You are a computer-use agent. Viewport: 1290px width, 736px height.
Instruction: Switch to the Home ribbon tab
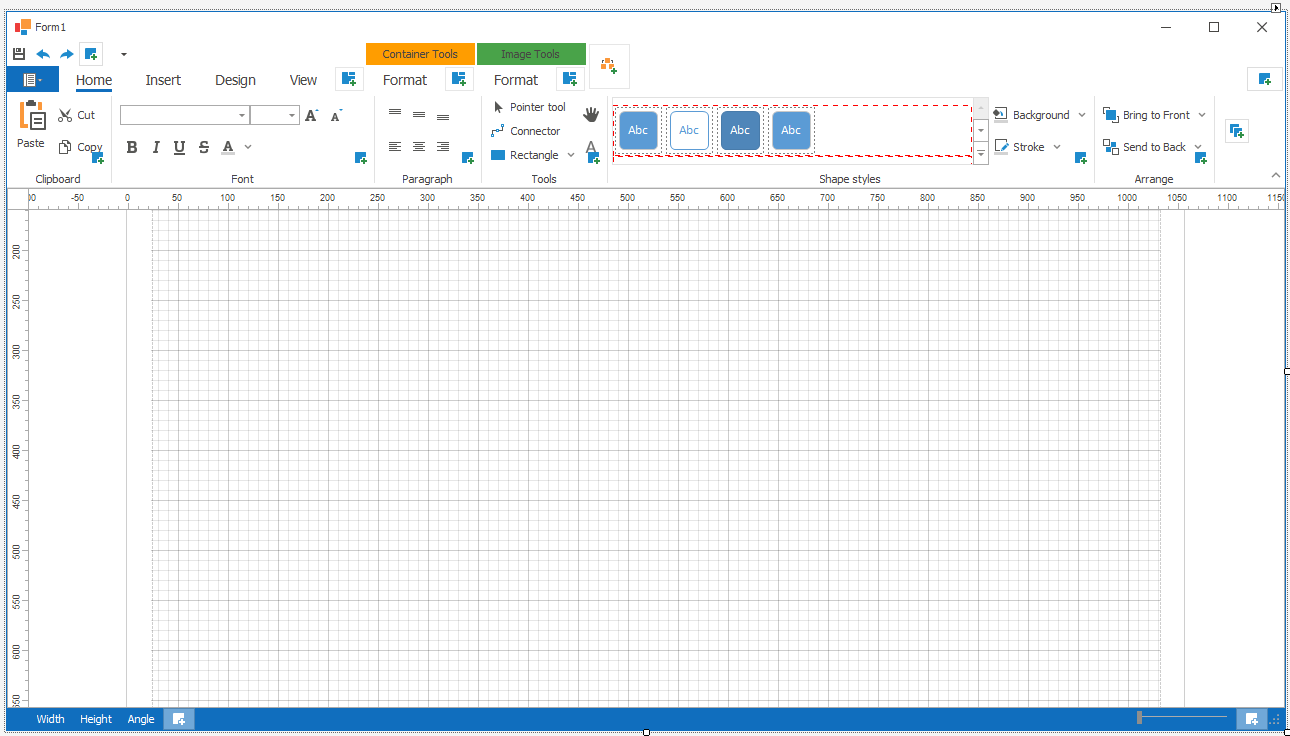94,80
